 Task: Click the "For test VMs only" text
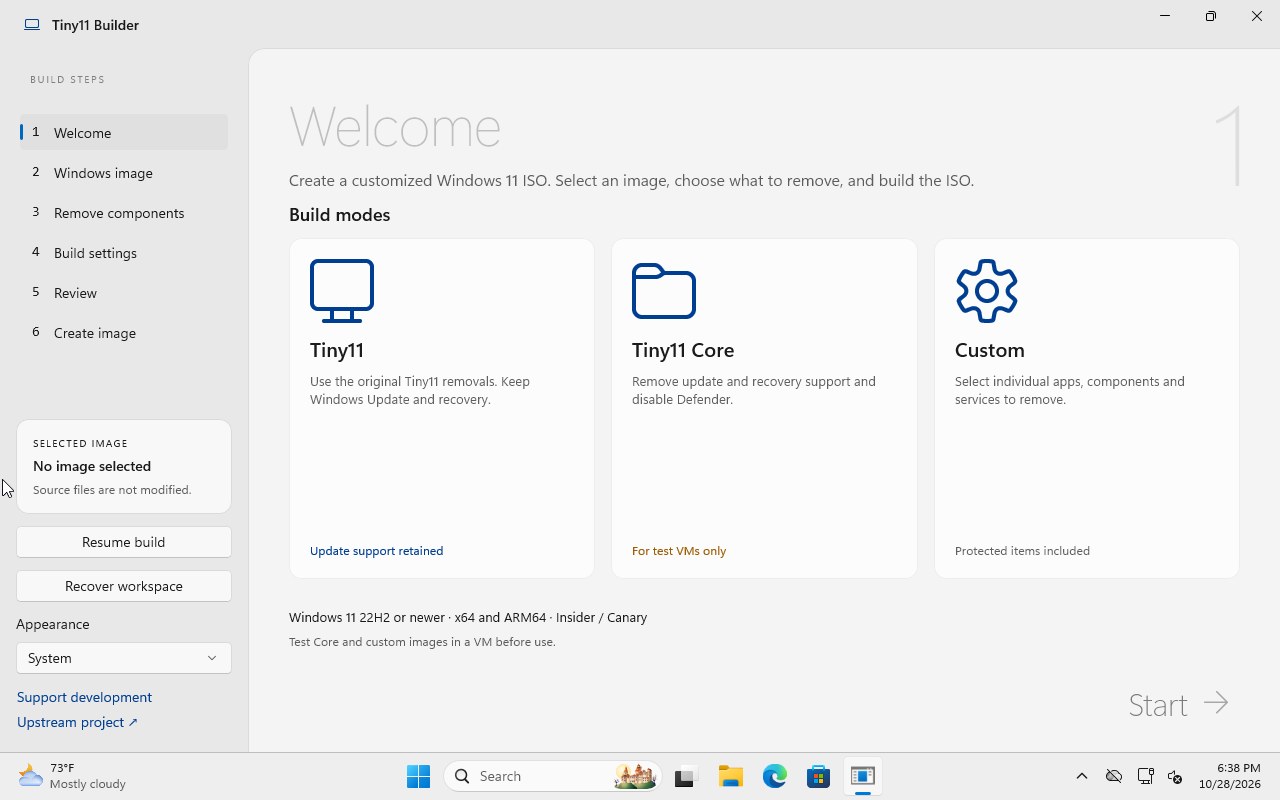[x=679, y=551]
